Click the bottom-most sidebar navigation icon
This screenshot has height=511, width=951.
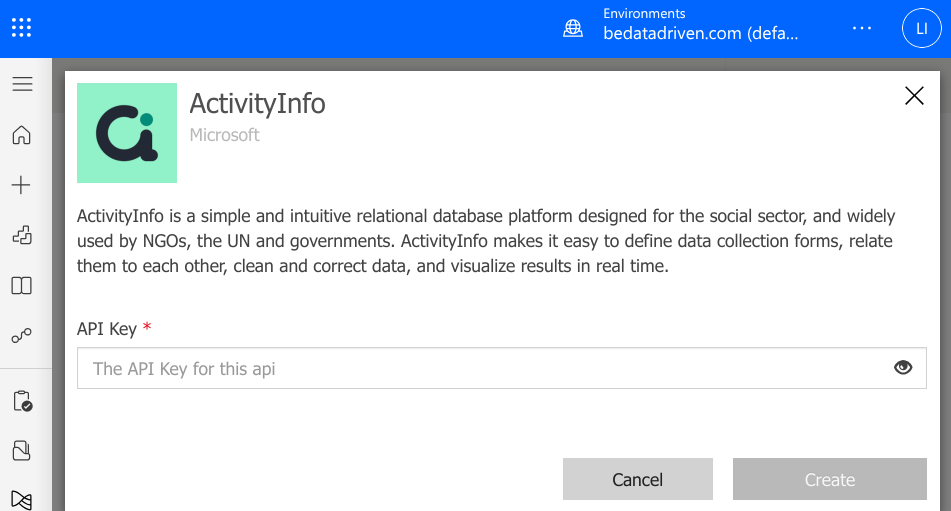pyautogui.click(x=22, y=500)
